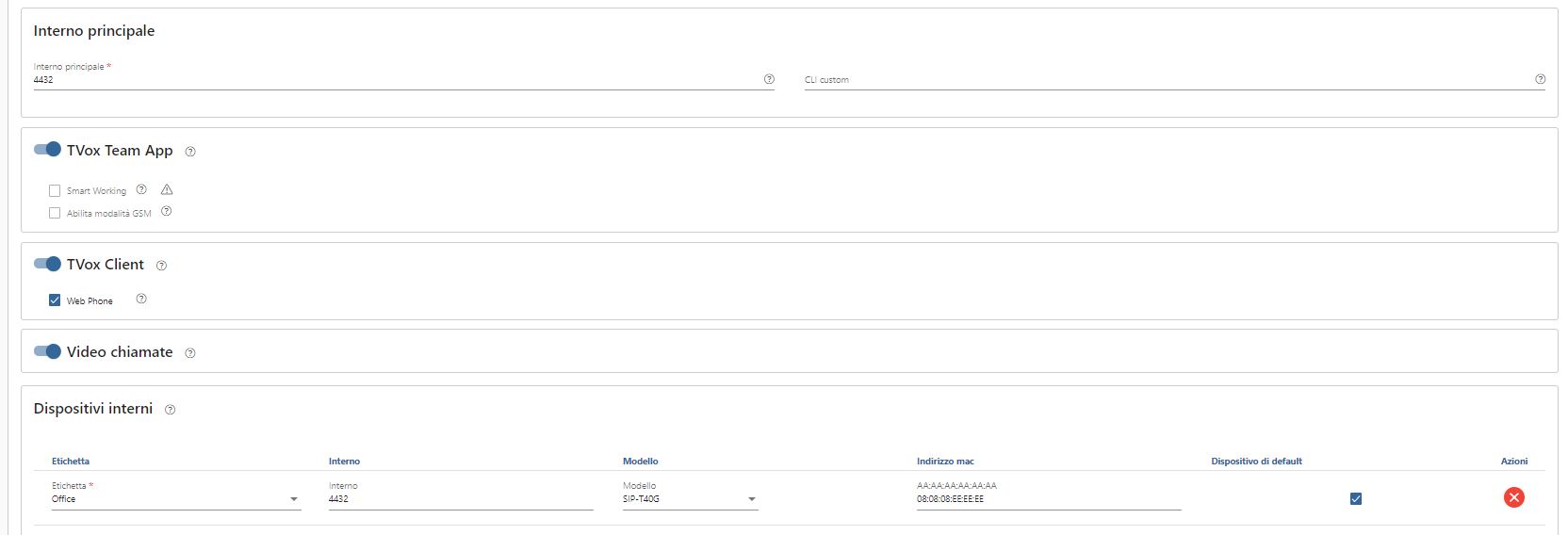The height and width of the screenshot is (535, 1568).
Task: Delete the Office device with red X
Action: (1513, 497)
